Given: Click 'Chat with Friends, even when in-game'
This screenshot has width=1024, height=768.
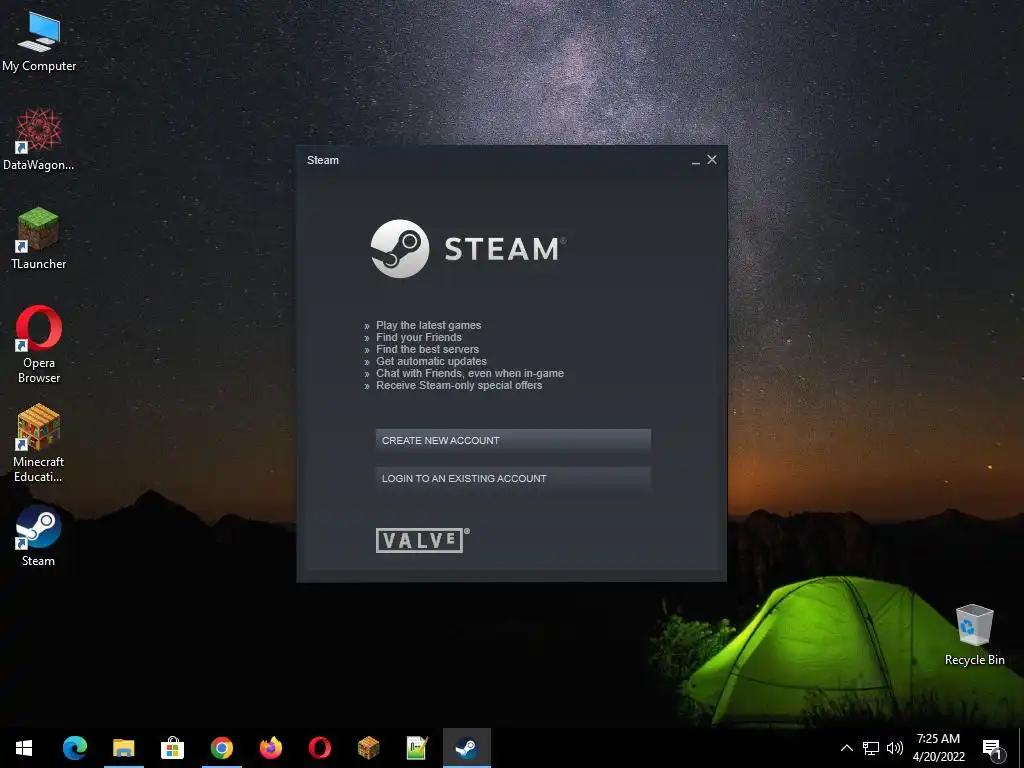Looking at the screenshot, I should pos(470,373).
